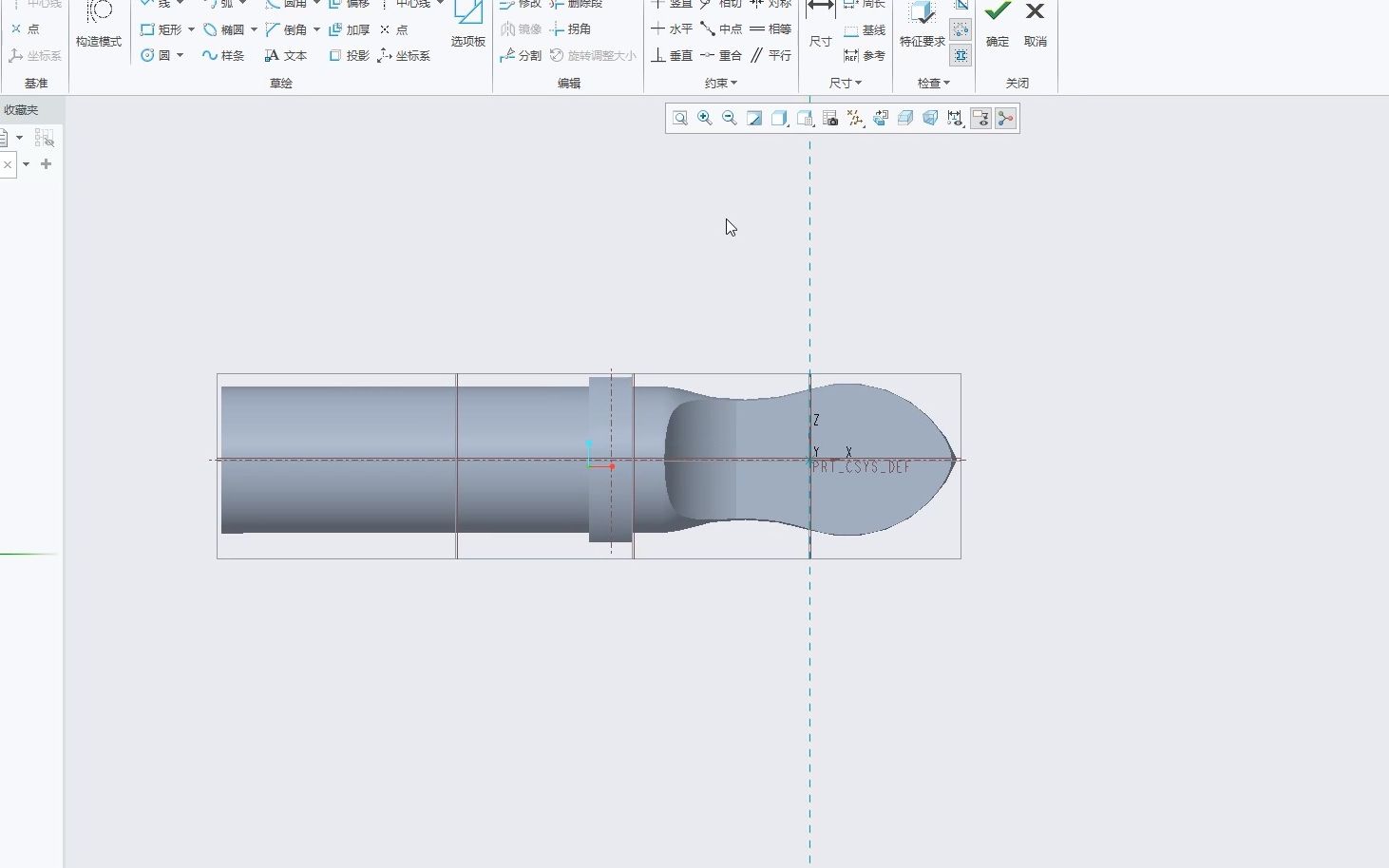Image resolution: width=1389 pixels, height=868 pixels.
Task: Toggle the shaded solid box view icon
Action: click(x=905, y=118)
